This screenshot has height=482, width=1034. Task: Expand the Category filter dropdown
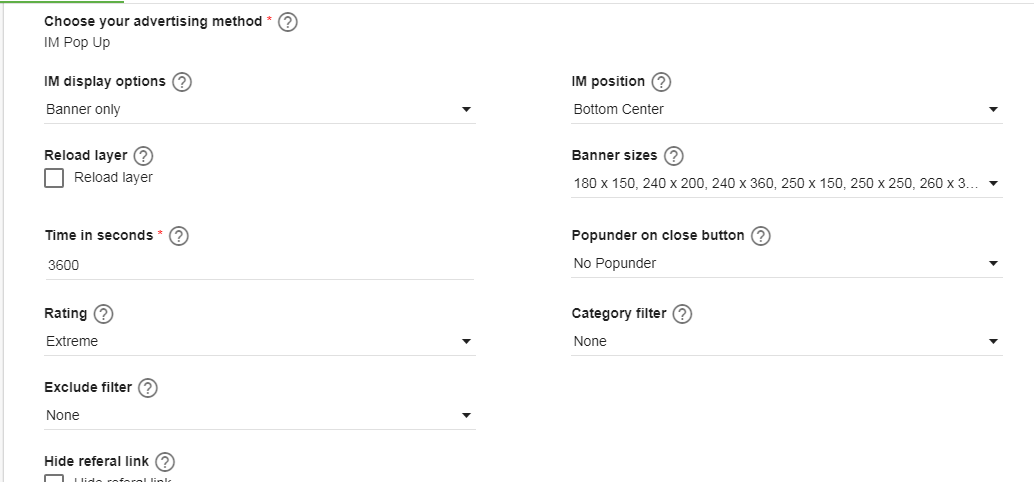tap(786, 341)
